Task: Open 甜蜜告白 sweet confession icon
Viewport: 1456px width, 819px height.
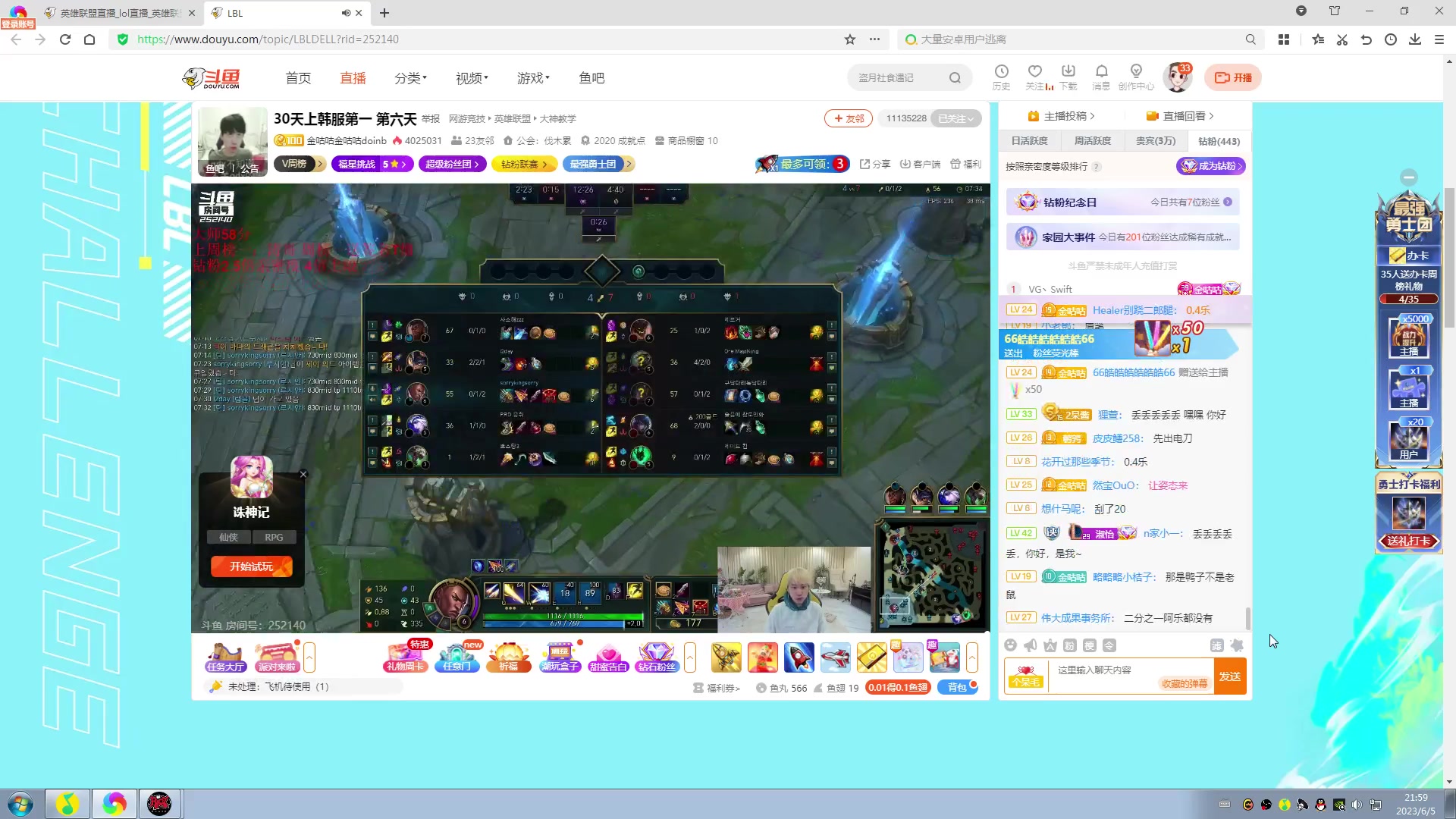Action: pyautogui.click(x=608, y=657)
